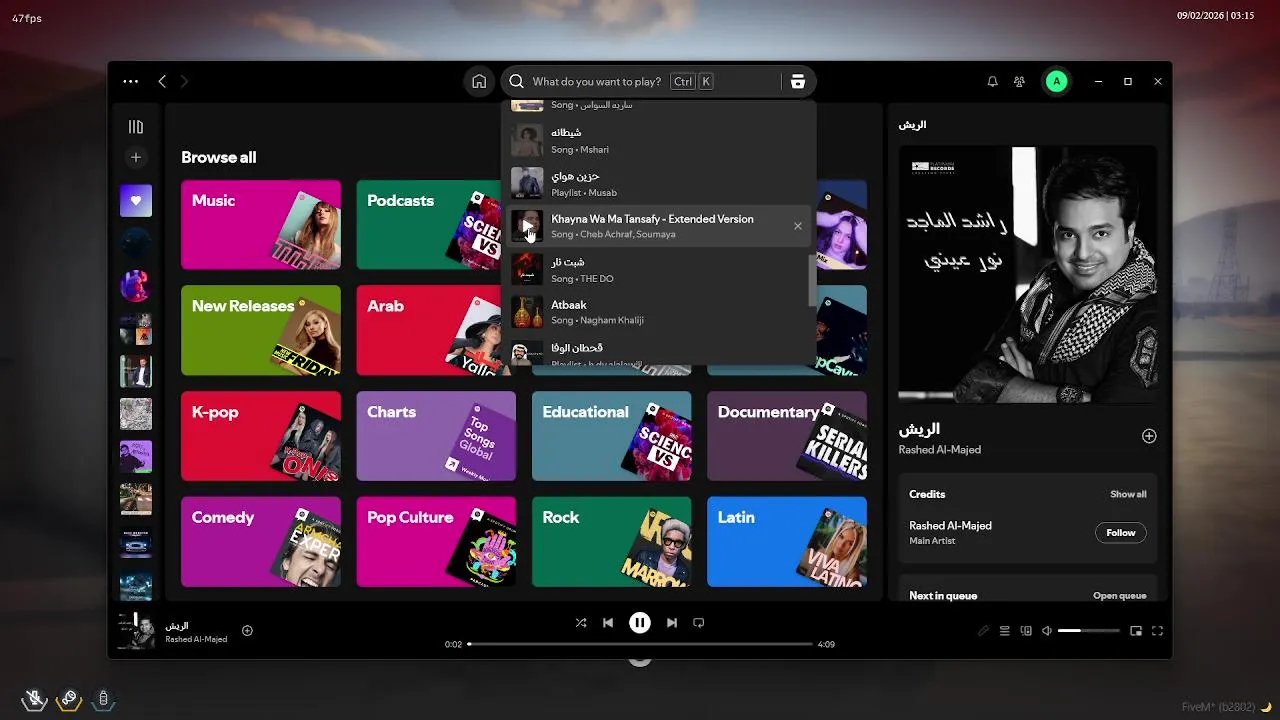Show all credits
This screenshot has height=720, width=1280.
pos(1128,494)
